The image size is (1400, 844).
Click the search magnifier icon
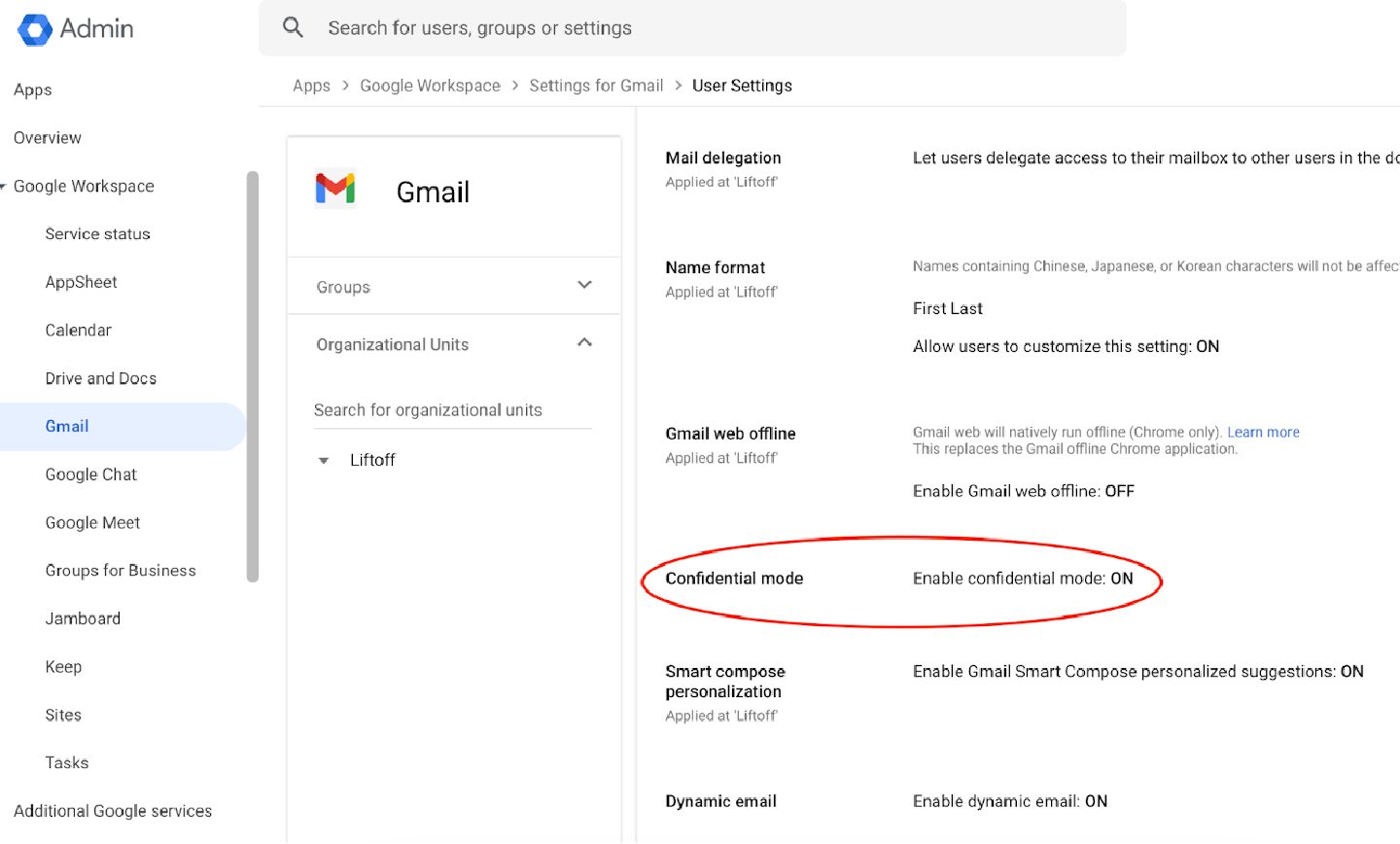pyautogui.click(x=293, y=28)
